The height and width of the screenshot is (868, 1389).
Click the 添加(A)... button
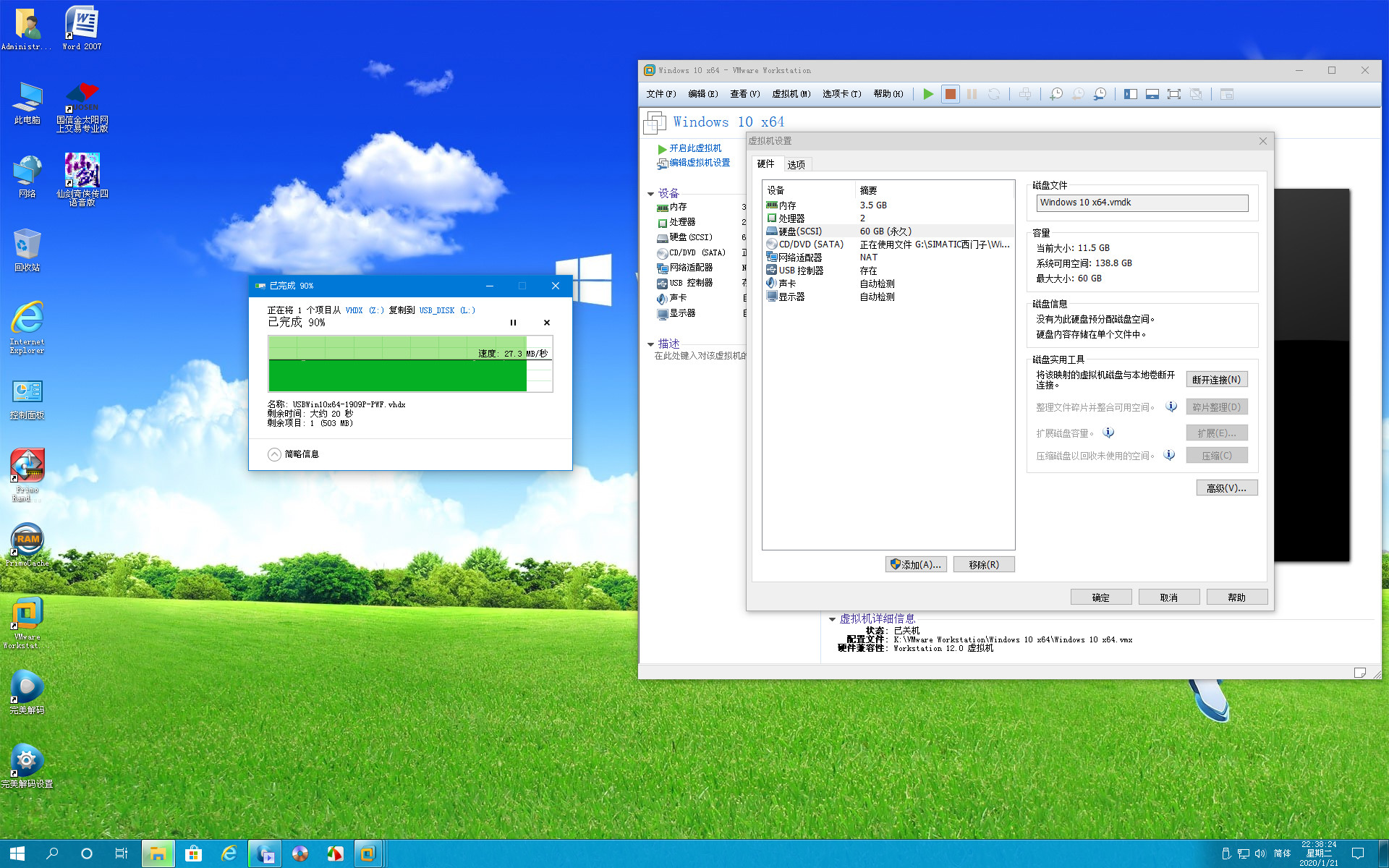(916, 565)
